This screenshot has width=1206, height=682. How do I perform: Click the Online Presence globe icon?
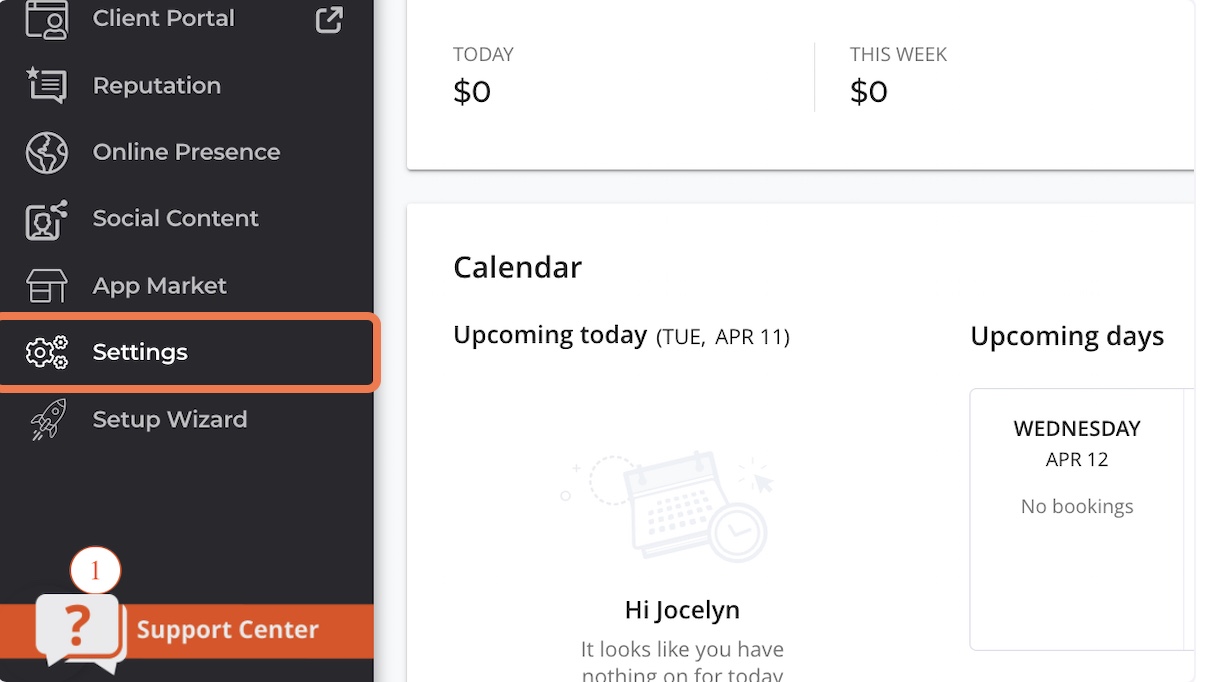[x=46, y=152]
